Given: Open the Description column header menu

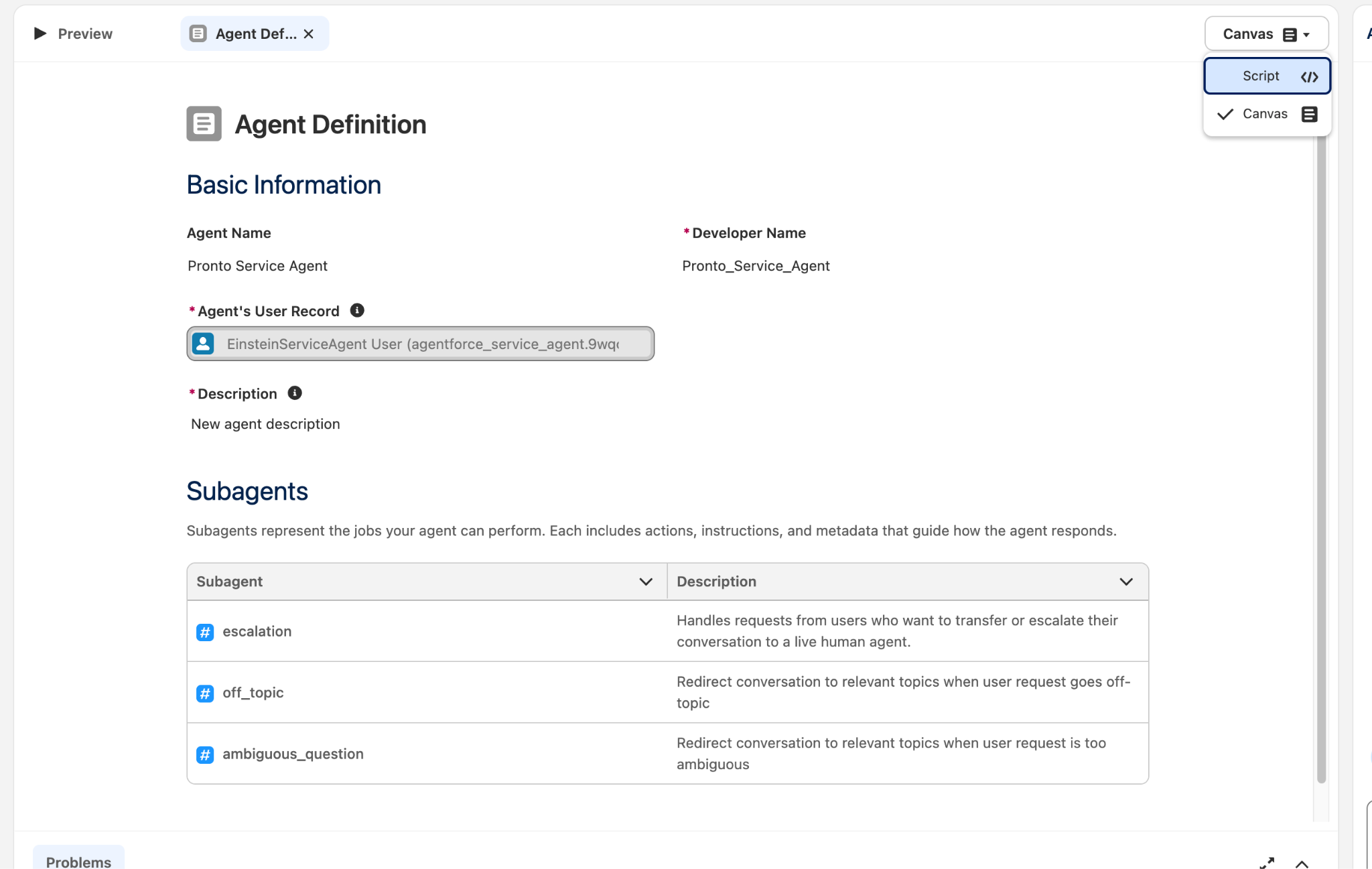Looking at the screenshot, I should (1126, 582).
